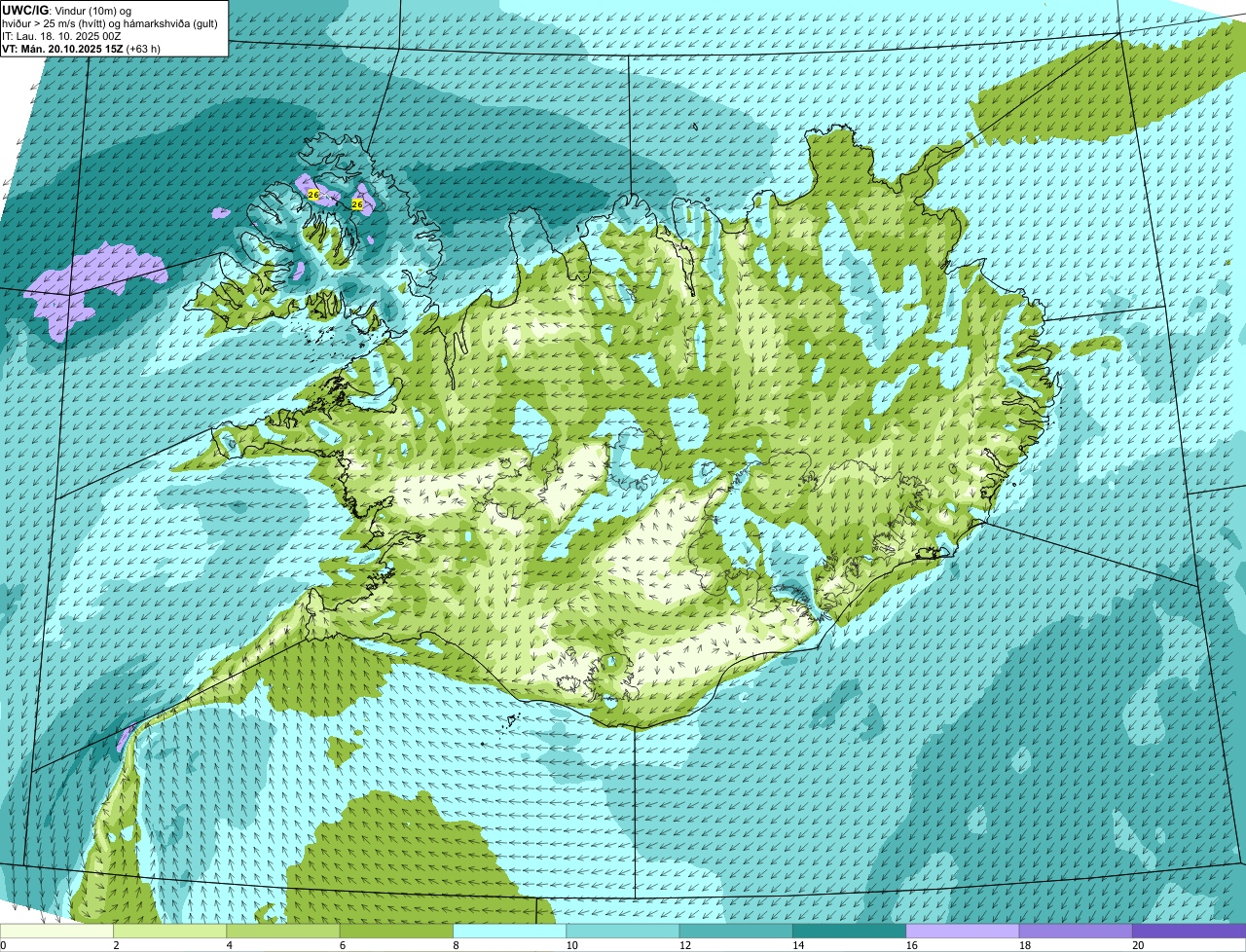Viewport: 1246px width, 952px height.
Task: Select the 2–4 m/s light yellow-green swatch
Action: [x=169, y=931]
